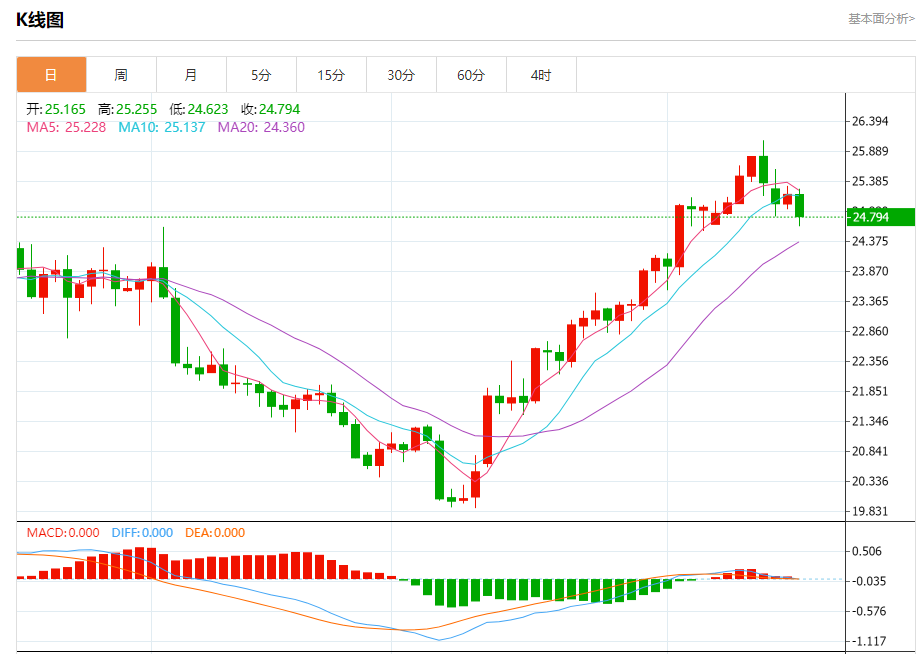Click the 20.336 price axis label

point(870,481)
